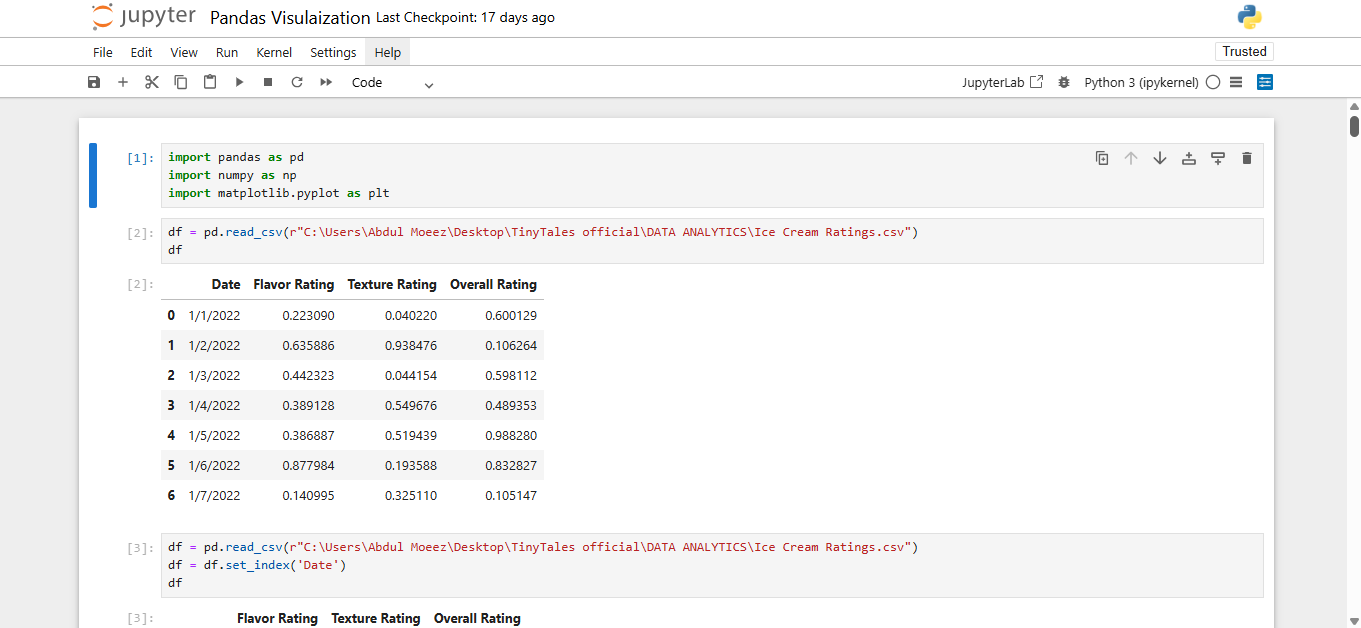Click the scrollbar up arrow
The width and height of the screenshot is (1361, 628).
pyautogui.click(x=1354, y=105)
